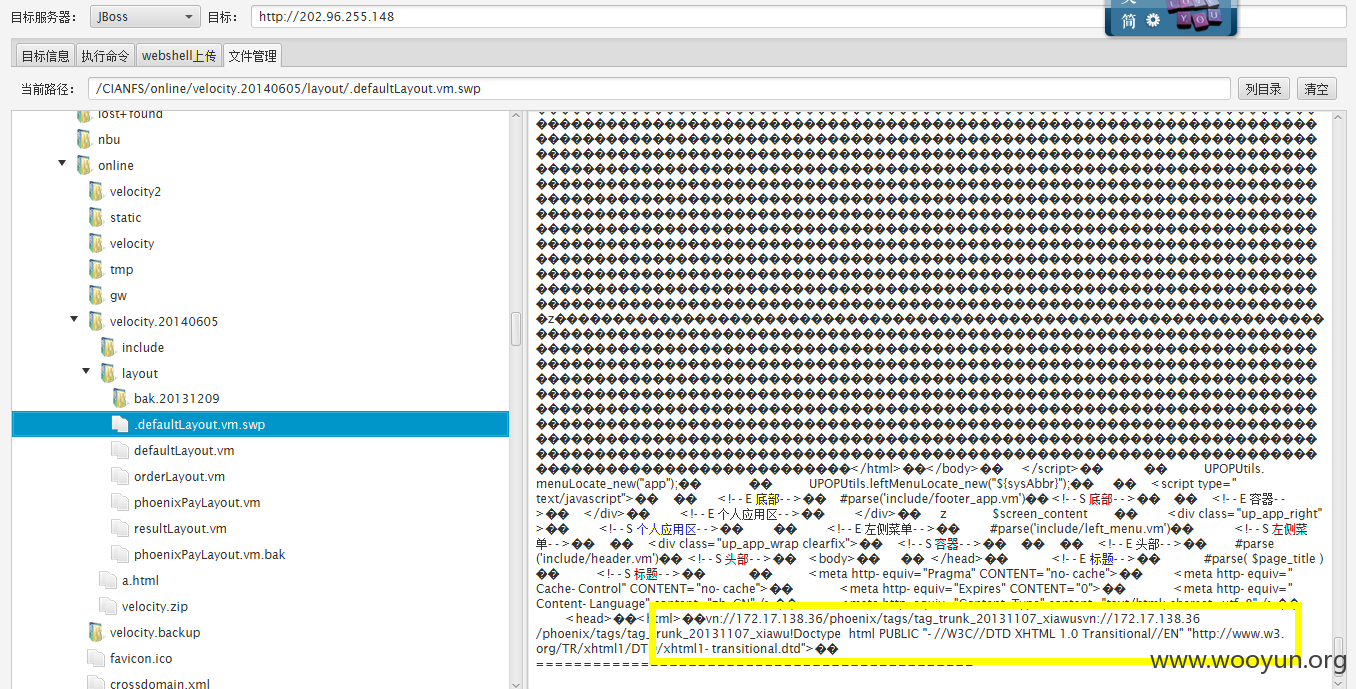Click the velocity2 folder icon
The image size is (1356, 689).
[x=96, y=191]
